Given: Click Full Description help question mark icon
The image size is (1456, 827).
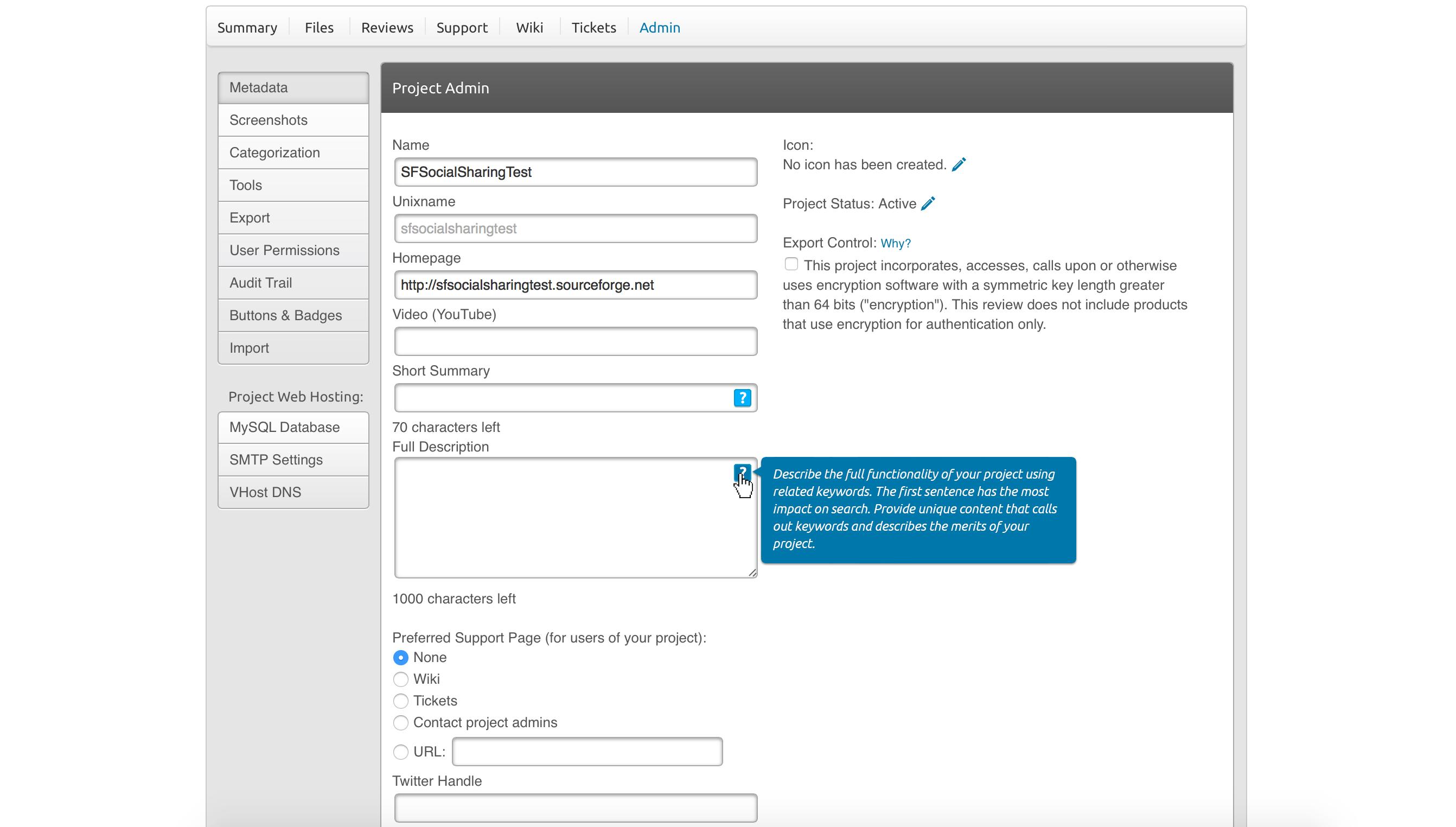Looking at the screenshot, I should click(x=742, y=472).
